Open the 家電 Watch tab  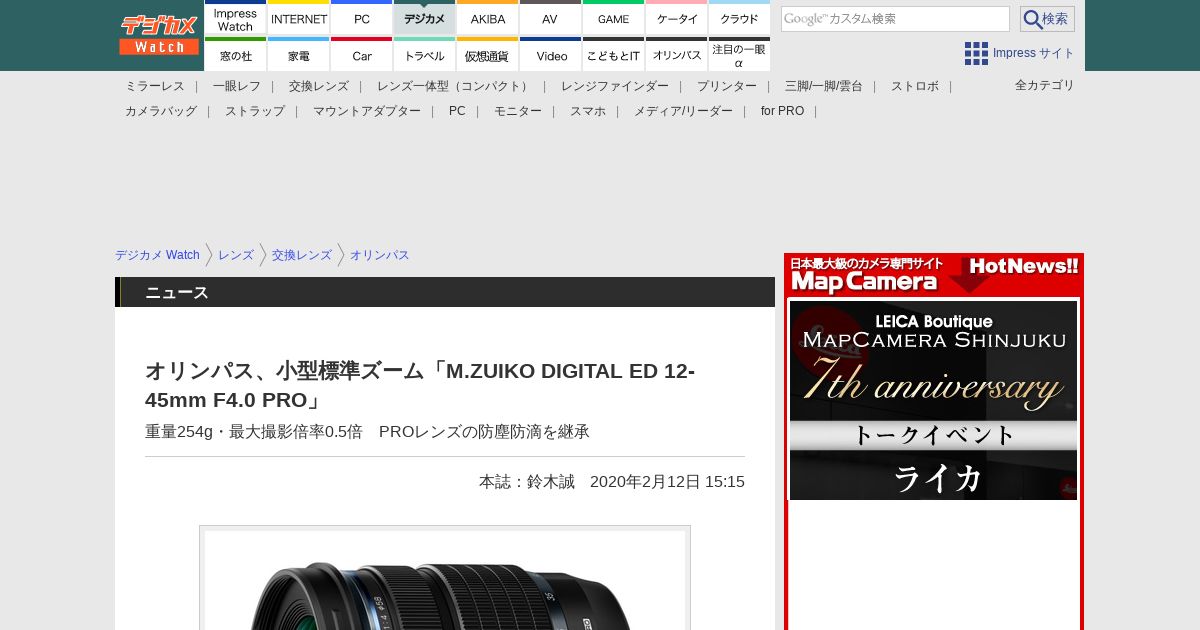(299, 54)
